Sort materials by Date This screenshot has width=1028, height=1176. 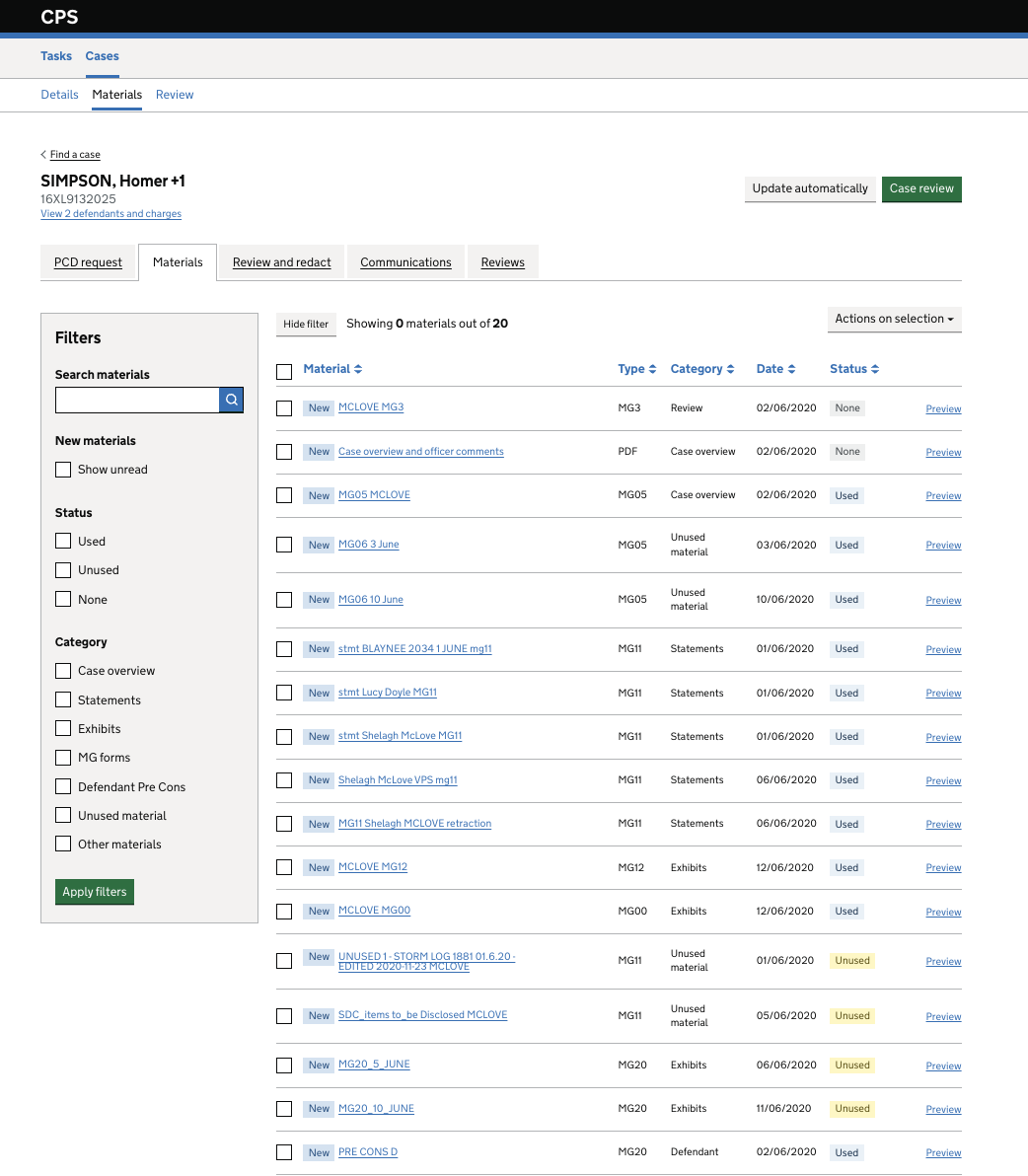tap(775, 368)
